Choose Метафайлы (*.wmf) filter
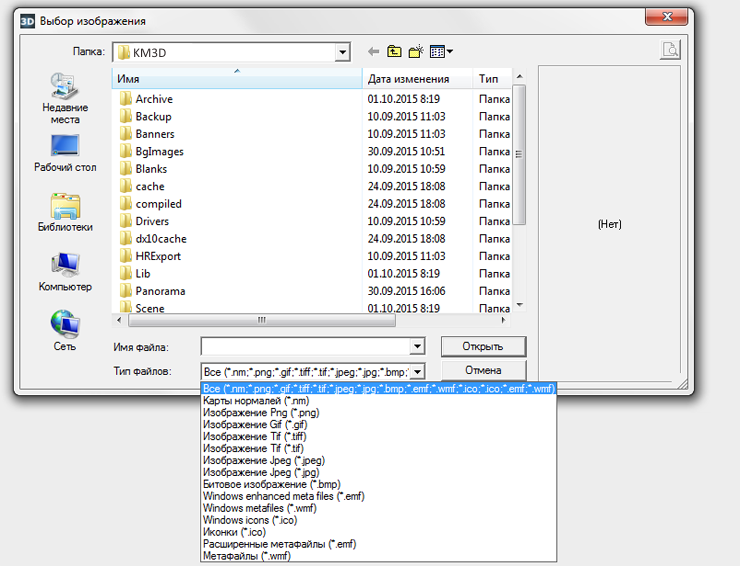Viewport: 740px width, 566px height. point(378,556)
